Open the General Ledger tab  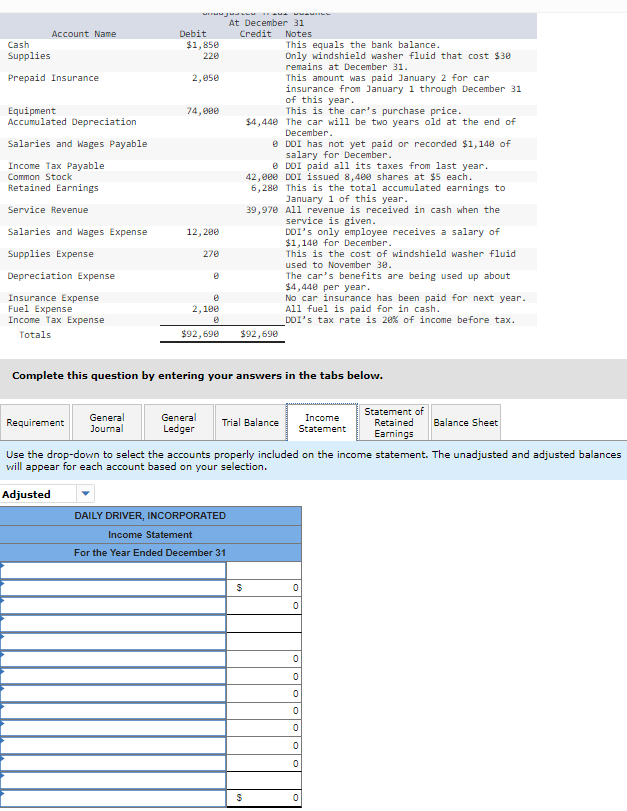click(178, 423)
